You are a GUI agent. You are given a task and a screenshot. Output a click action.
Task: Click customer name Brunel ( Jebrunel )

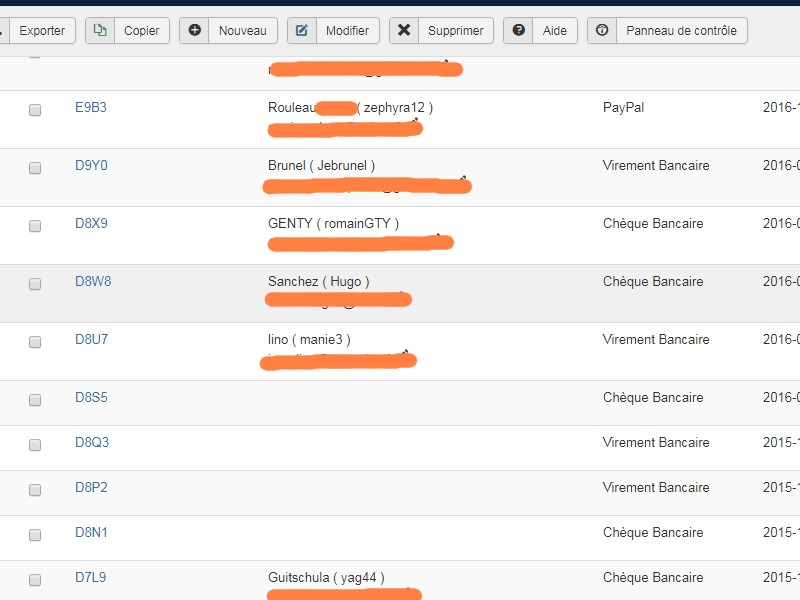321,166
